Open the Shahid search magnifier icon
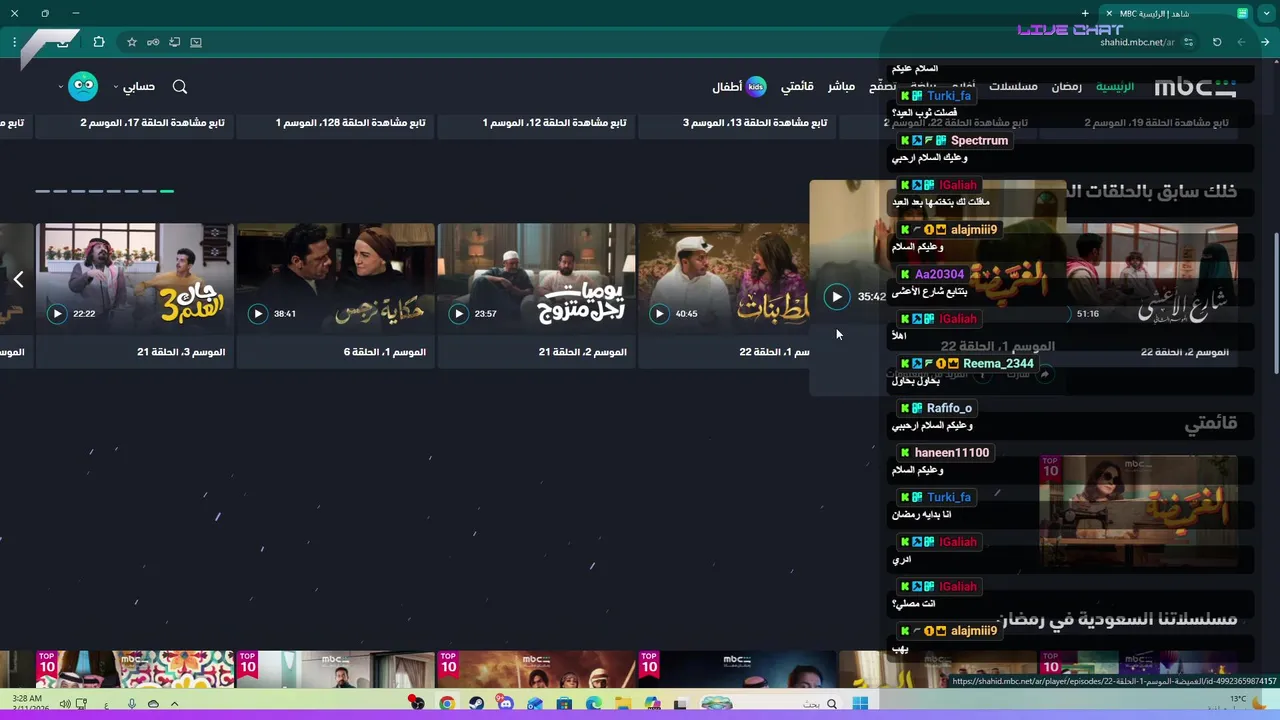Viewport: 1280px width, 720px height. [180, 87]
